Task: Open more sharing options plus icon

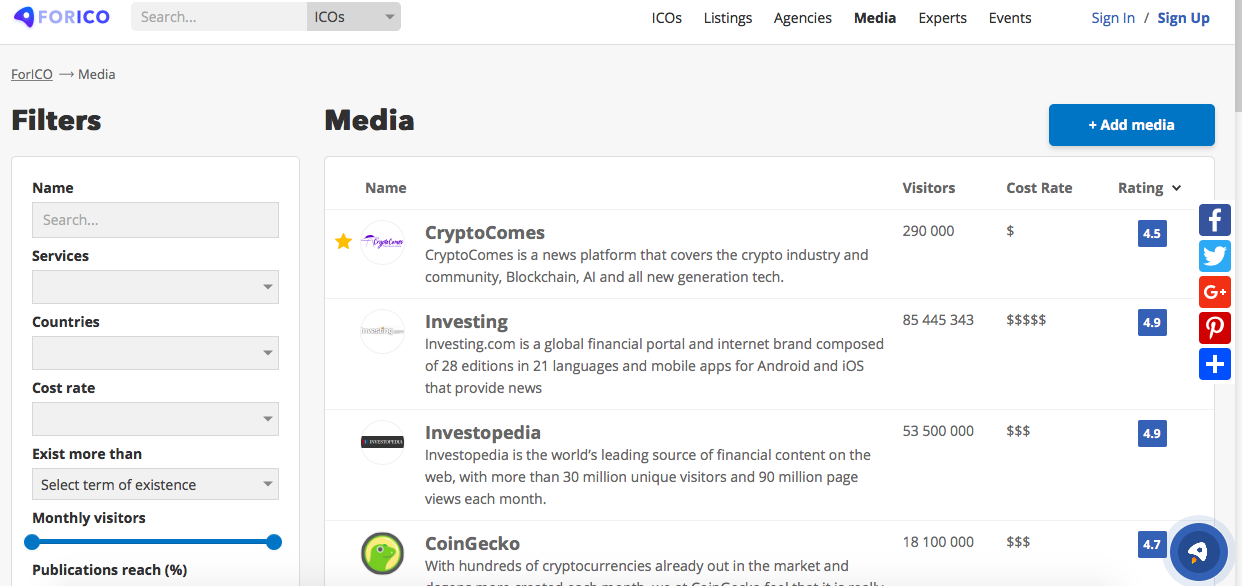Action: pyautogui.click(x=1215, y=364)
